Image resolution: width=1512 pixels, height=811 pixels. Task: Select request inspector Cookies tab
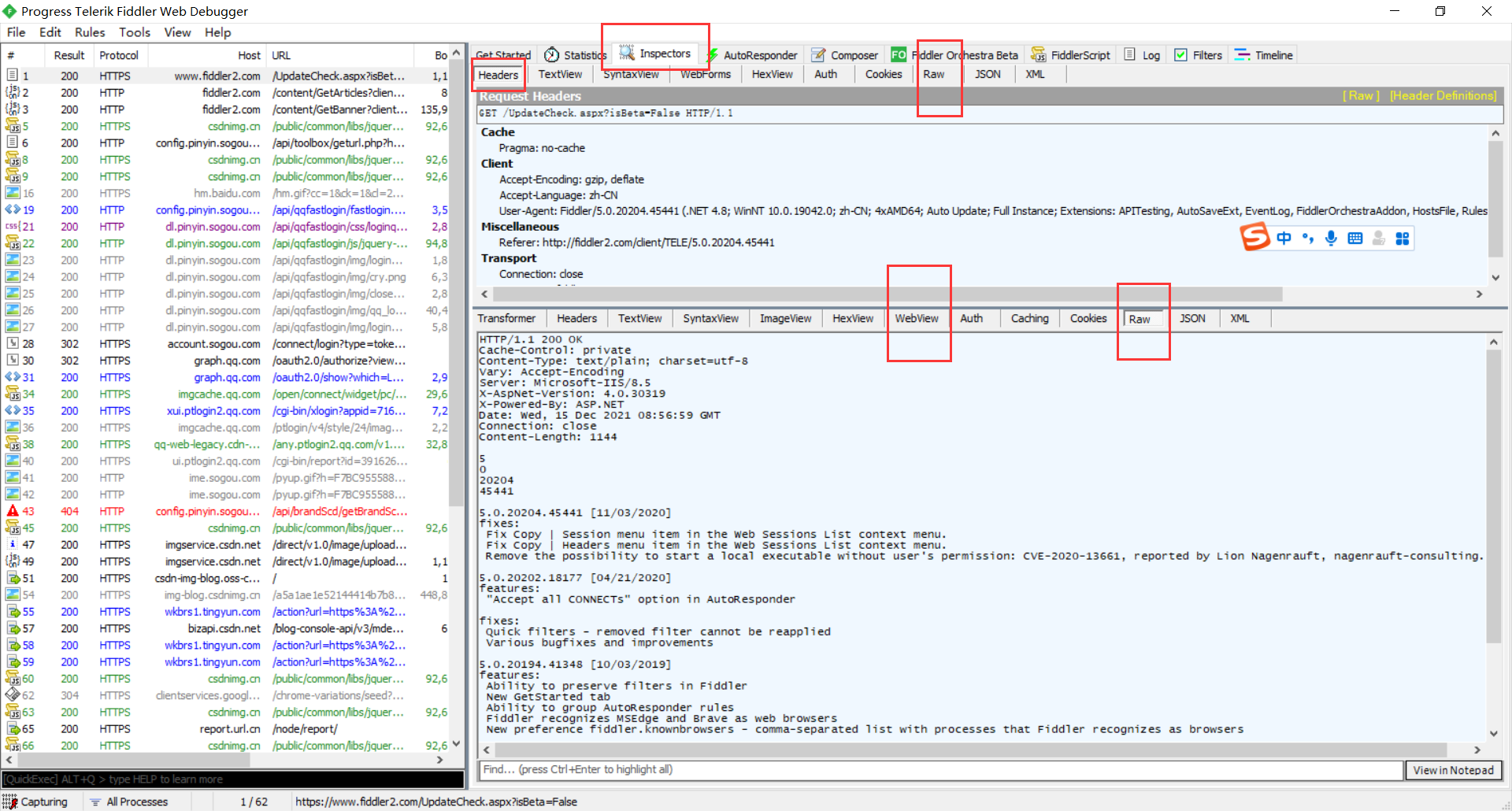click(884, 74)
